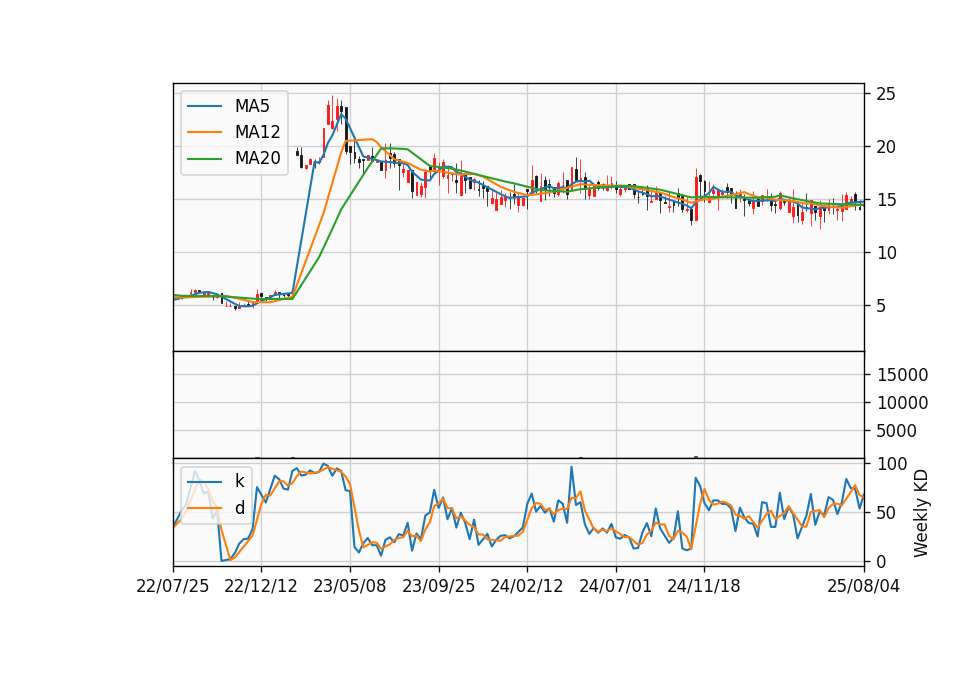This screenshot has width=960, height=690.
Task: Select the 22/12/12 date label
Action: coord(261,586)
